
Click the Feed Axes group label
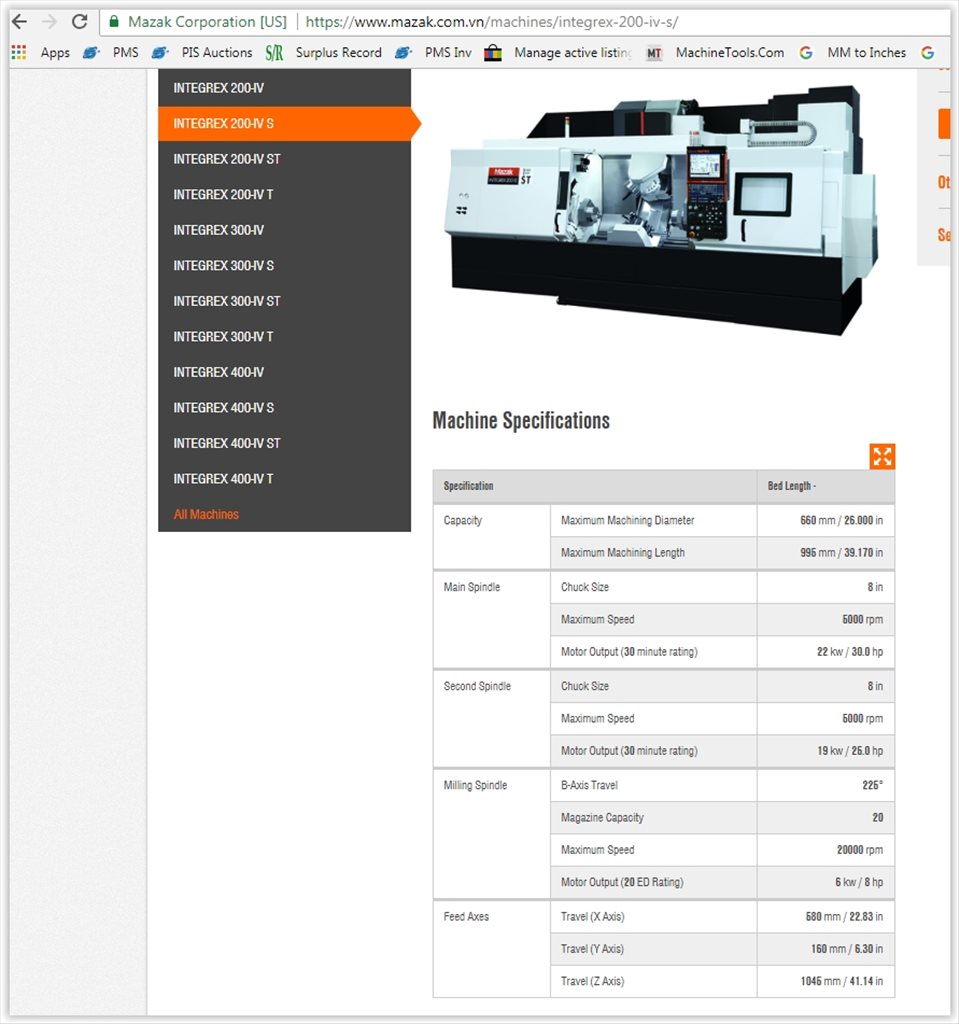tap(466, 917)
